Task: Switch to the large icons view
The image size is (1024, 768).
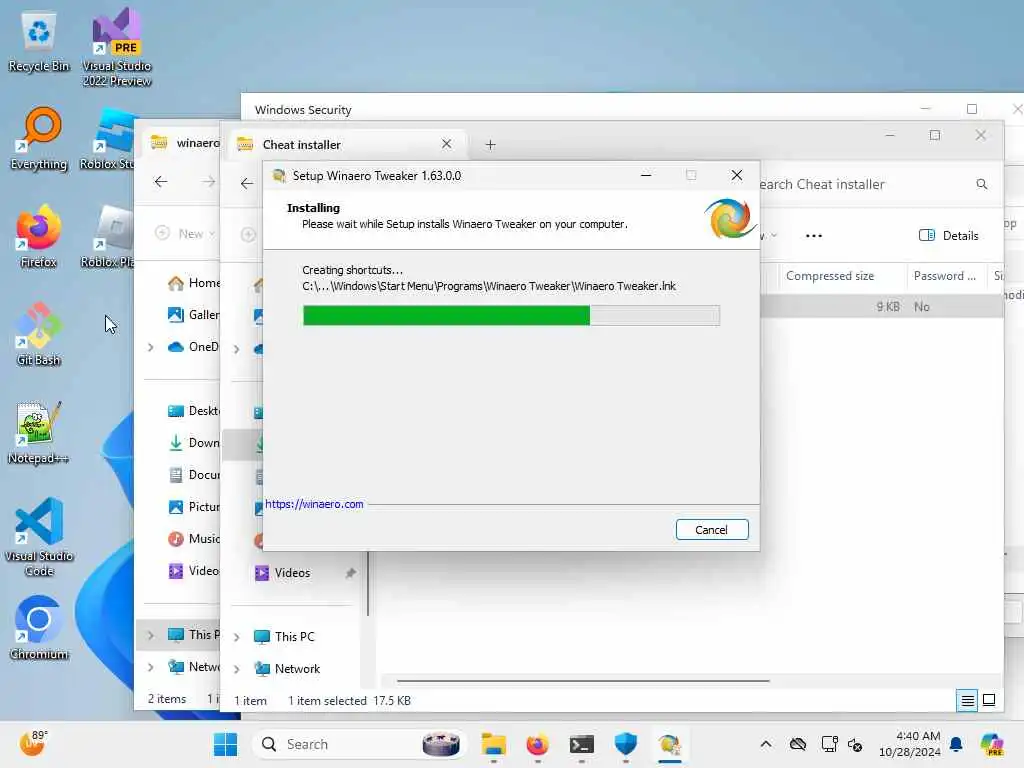Action: [x=989, y=700]
